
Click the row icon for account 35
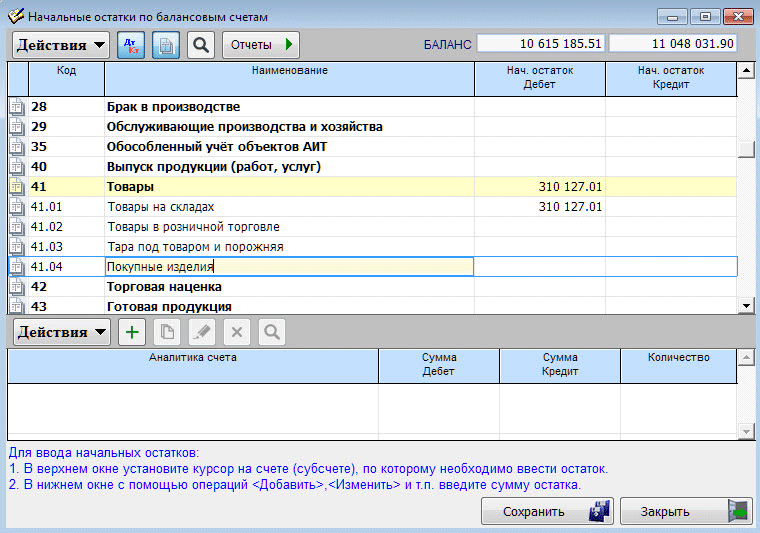tap(17, 146)
